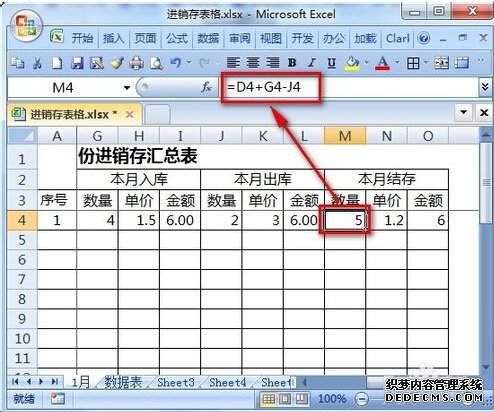Select cell N4 containing 1.2

click(x=386, y=220)
